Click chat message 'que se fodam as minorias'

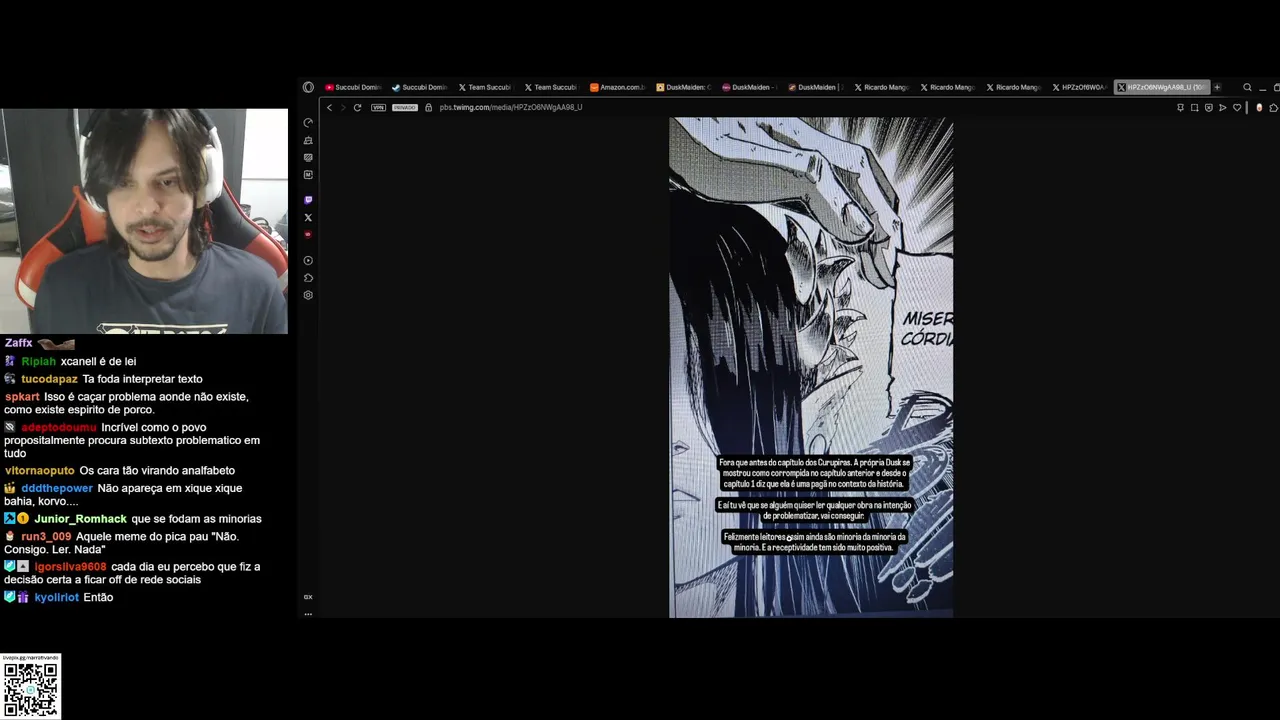196,519
